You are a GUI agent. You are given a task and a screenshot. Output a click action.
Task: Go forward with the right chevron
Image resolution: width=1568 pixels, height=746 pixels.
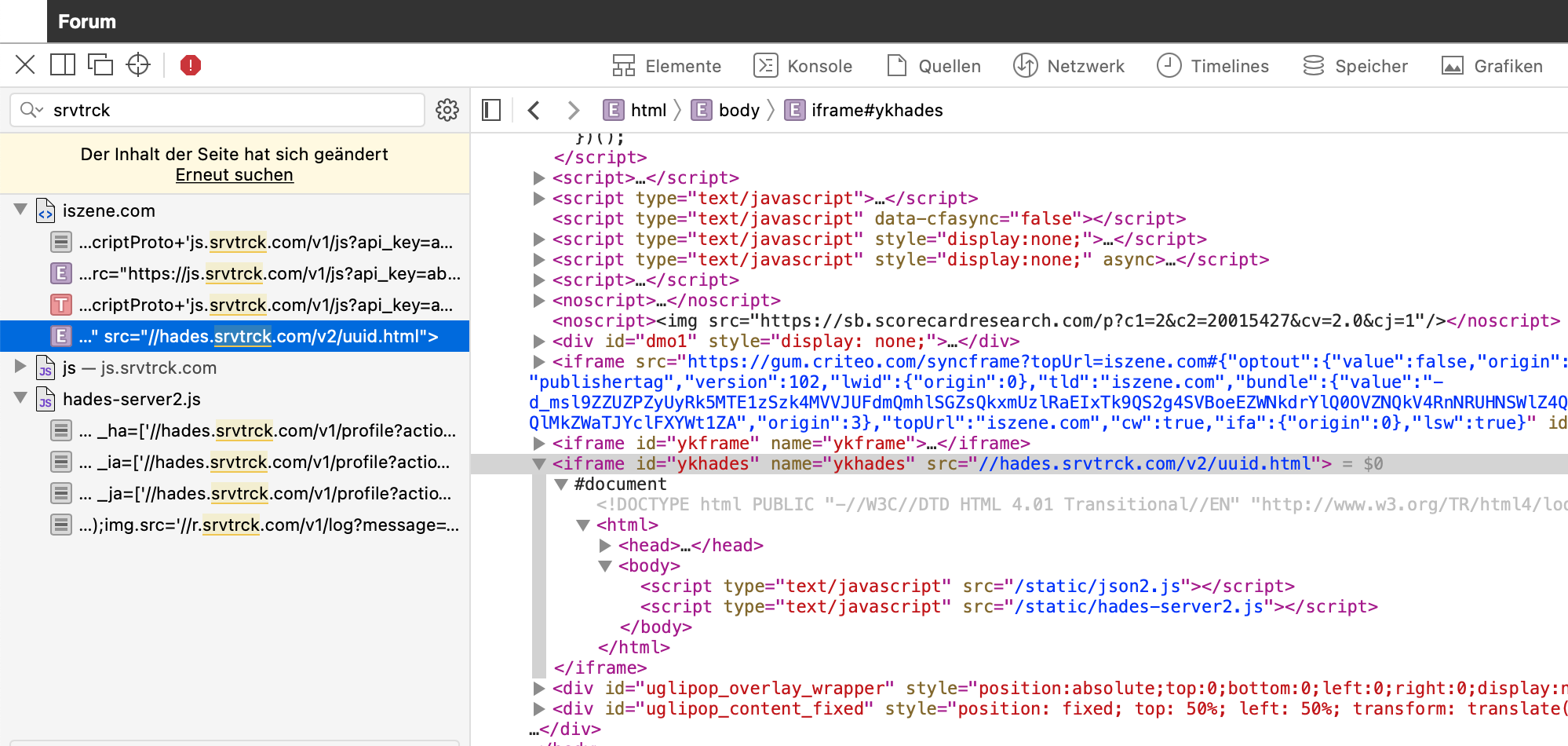click(x=573, y=111)
